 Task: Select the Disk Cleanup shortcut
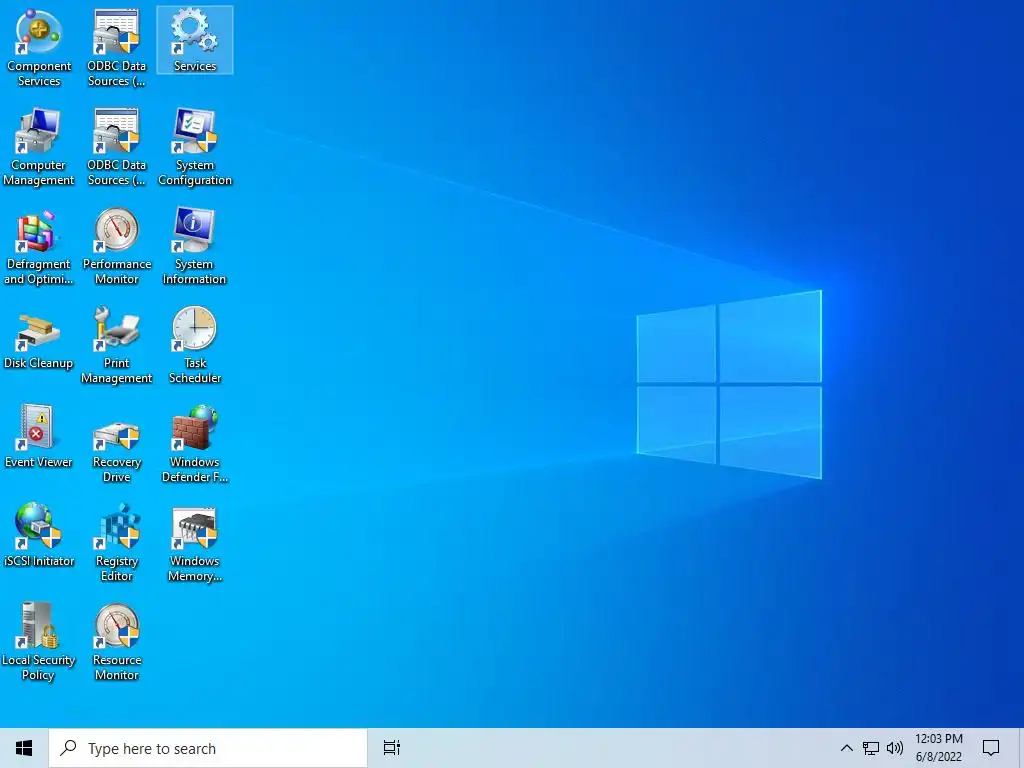pyautogui.click(x=39, y=340)
